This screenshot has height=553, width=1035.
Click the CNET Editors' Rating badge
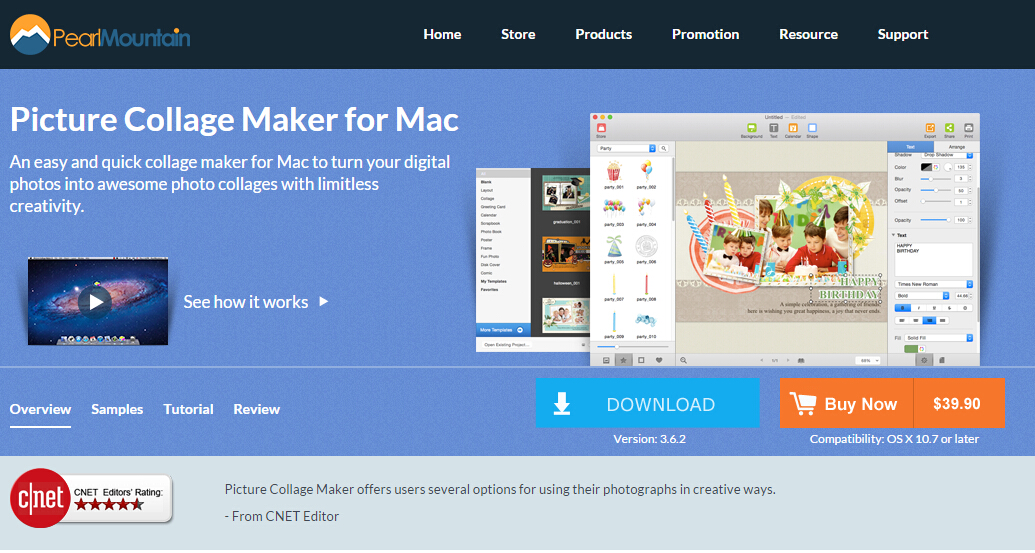[91, 498]
